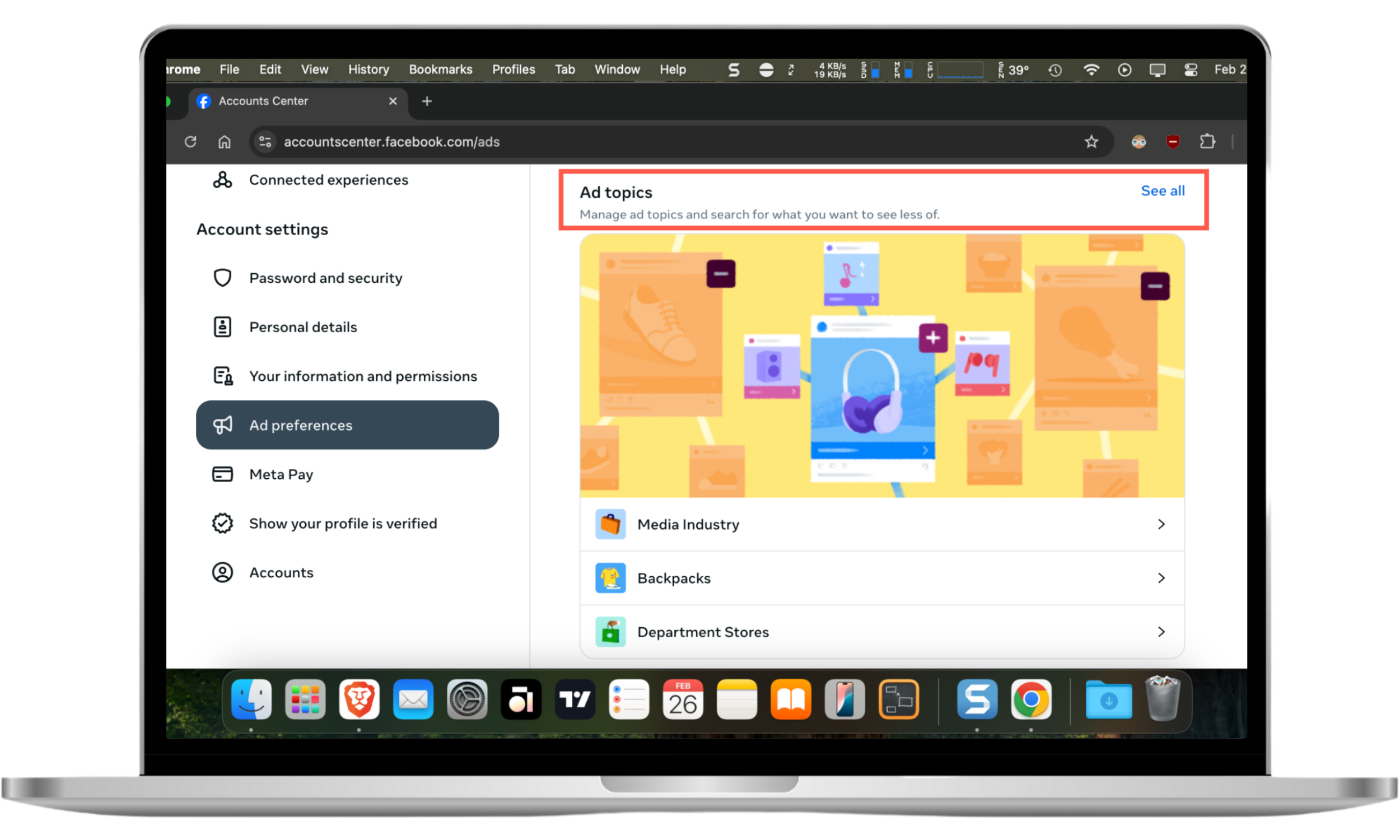Open Show your profile is verified
This screenshot has width=1400, height=840.
pyautogui.click(x=347, y=524)
